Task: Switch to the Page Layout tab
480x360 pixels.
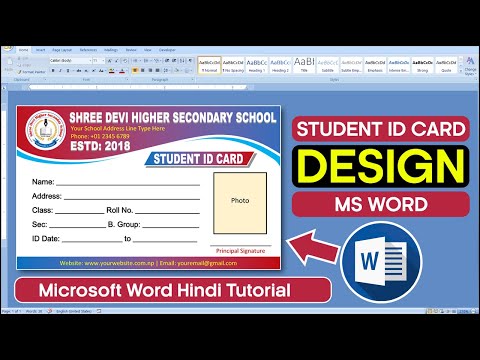Action: coord(62,50)
